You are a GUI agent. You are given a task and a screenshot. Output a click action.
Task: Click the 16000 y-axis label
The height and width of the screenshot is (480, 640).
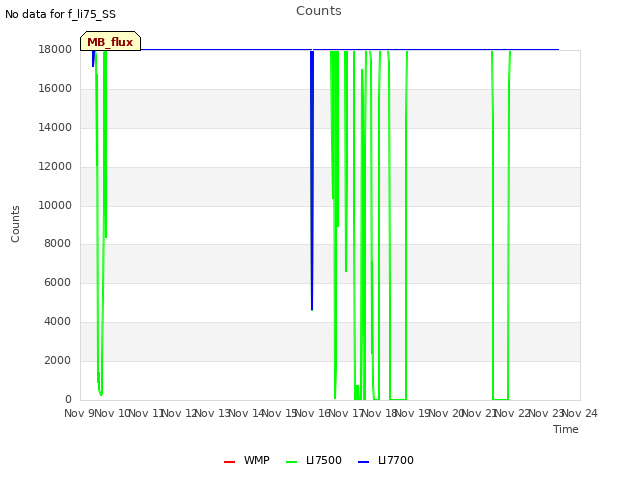55,88
